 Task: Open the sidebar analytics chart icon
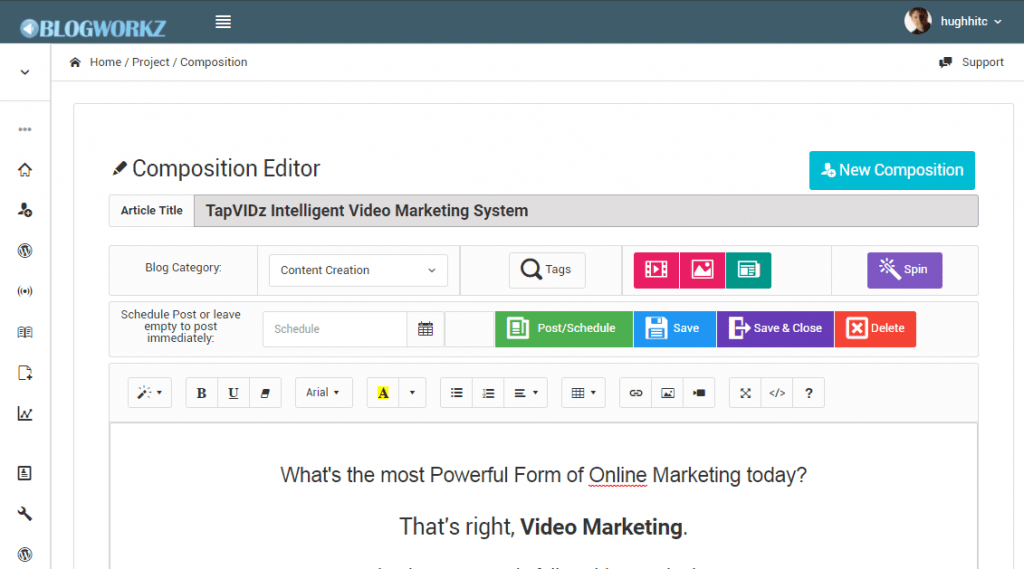(x=25, y=414)
